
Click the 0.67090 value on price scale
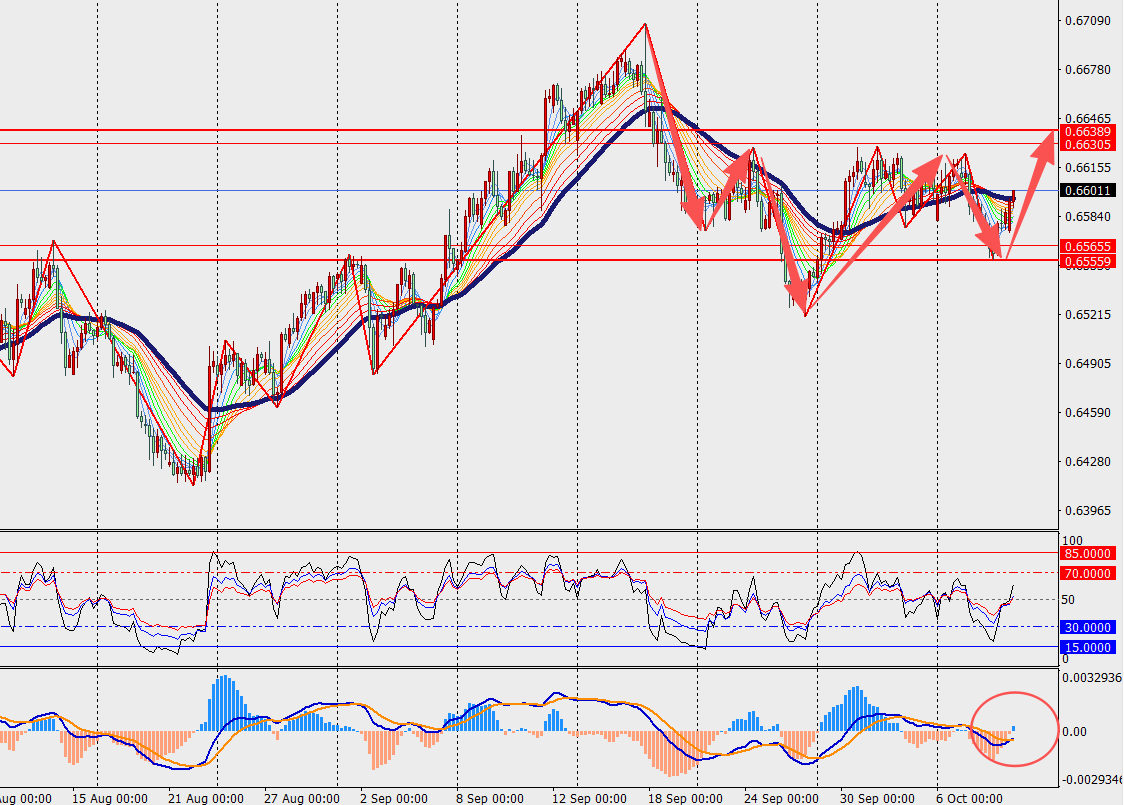coord(1089,21)
